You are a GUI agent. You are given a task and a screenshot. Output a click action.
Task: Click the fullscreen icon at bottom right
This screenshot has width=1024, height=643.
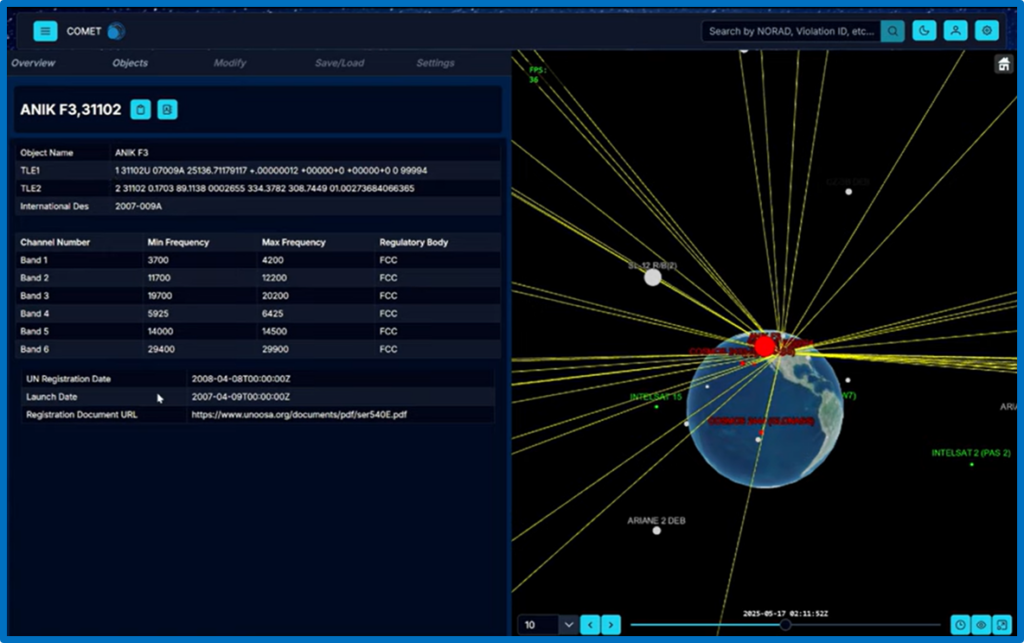1001,625
